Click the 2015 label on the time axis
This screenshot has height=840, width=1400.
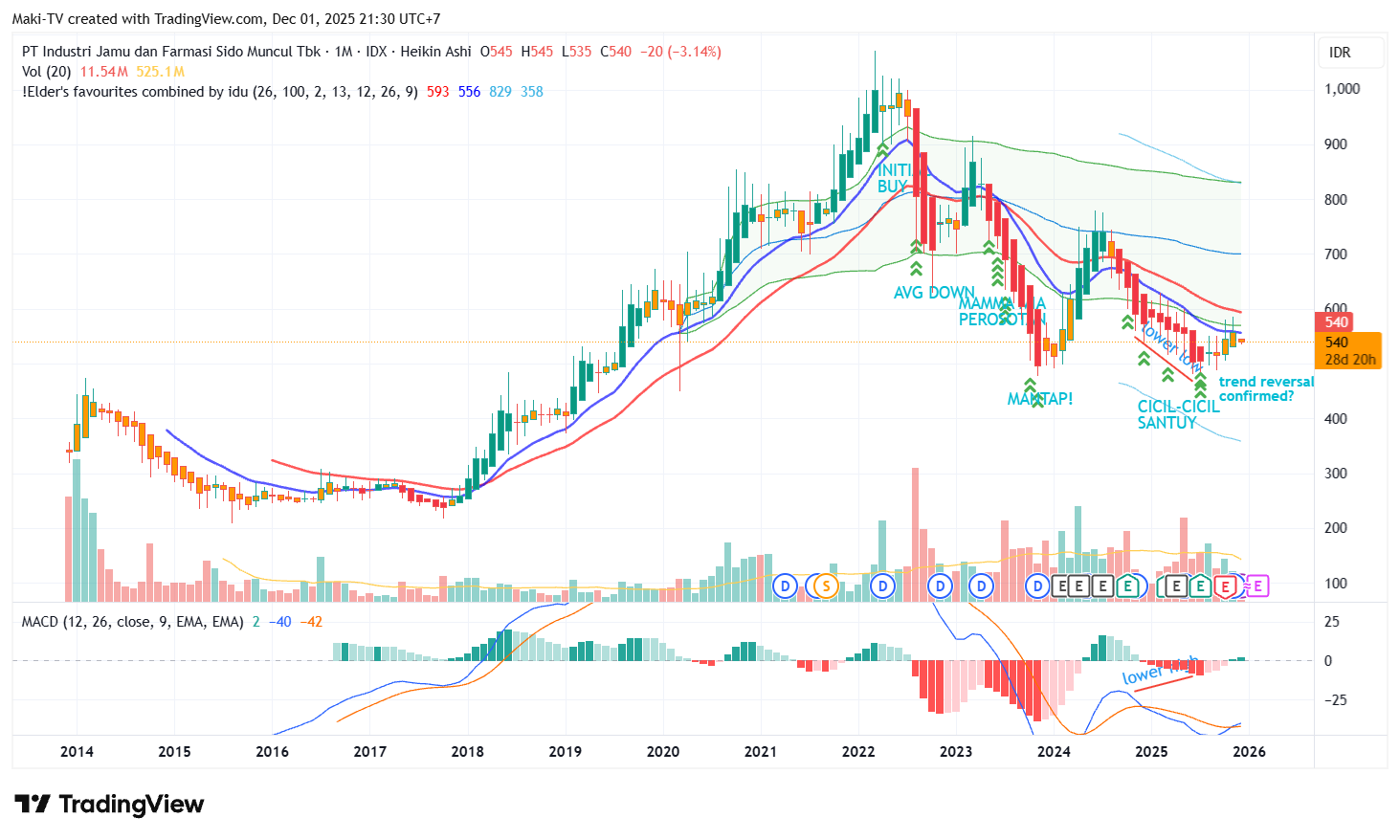tap(174, 752)
